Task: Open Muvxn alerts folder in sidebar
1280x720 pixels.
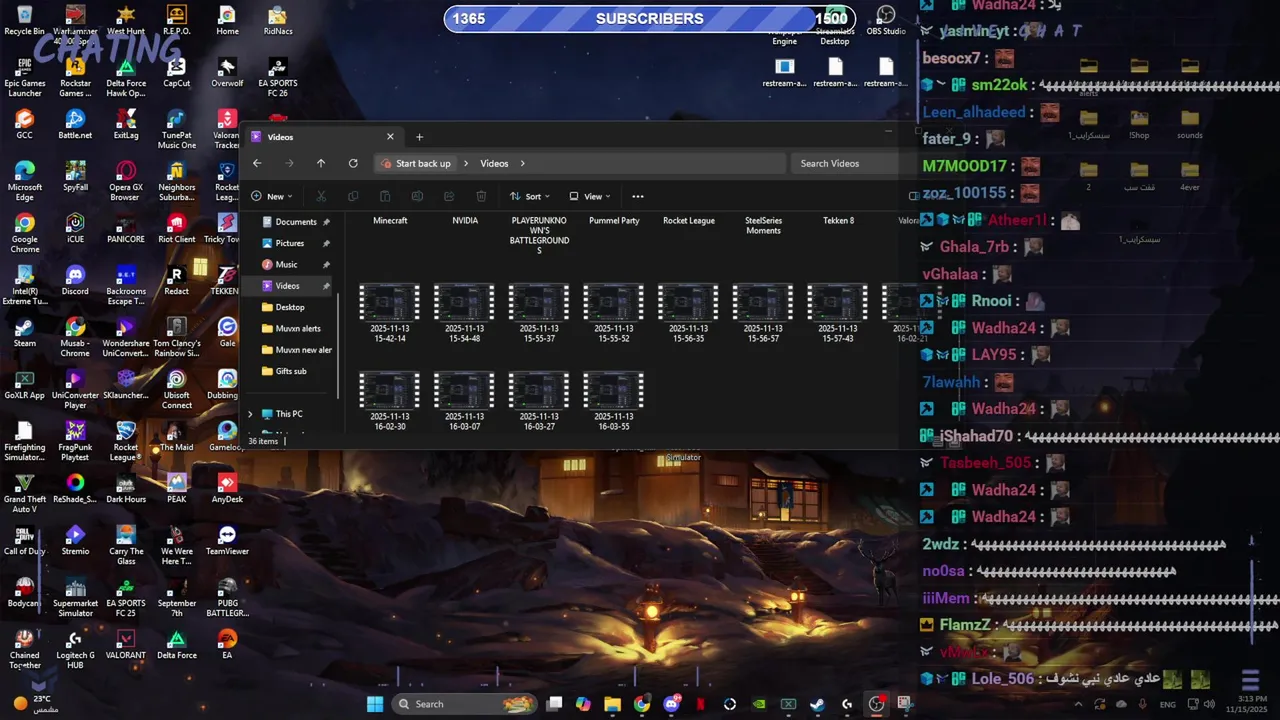Action: coord(298,328)
